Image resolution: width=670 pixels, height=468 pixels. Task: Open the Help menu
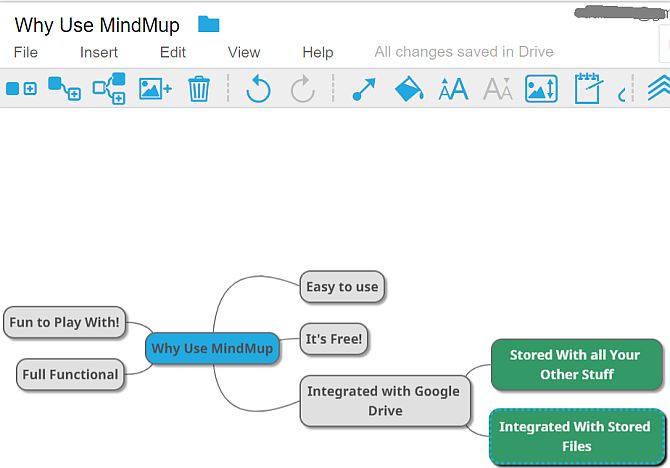coord(318,52)
